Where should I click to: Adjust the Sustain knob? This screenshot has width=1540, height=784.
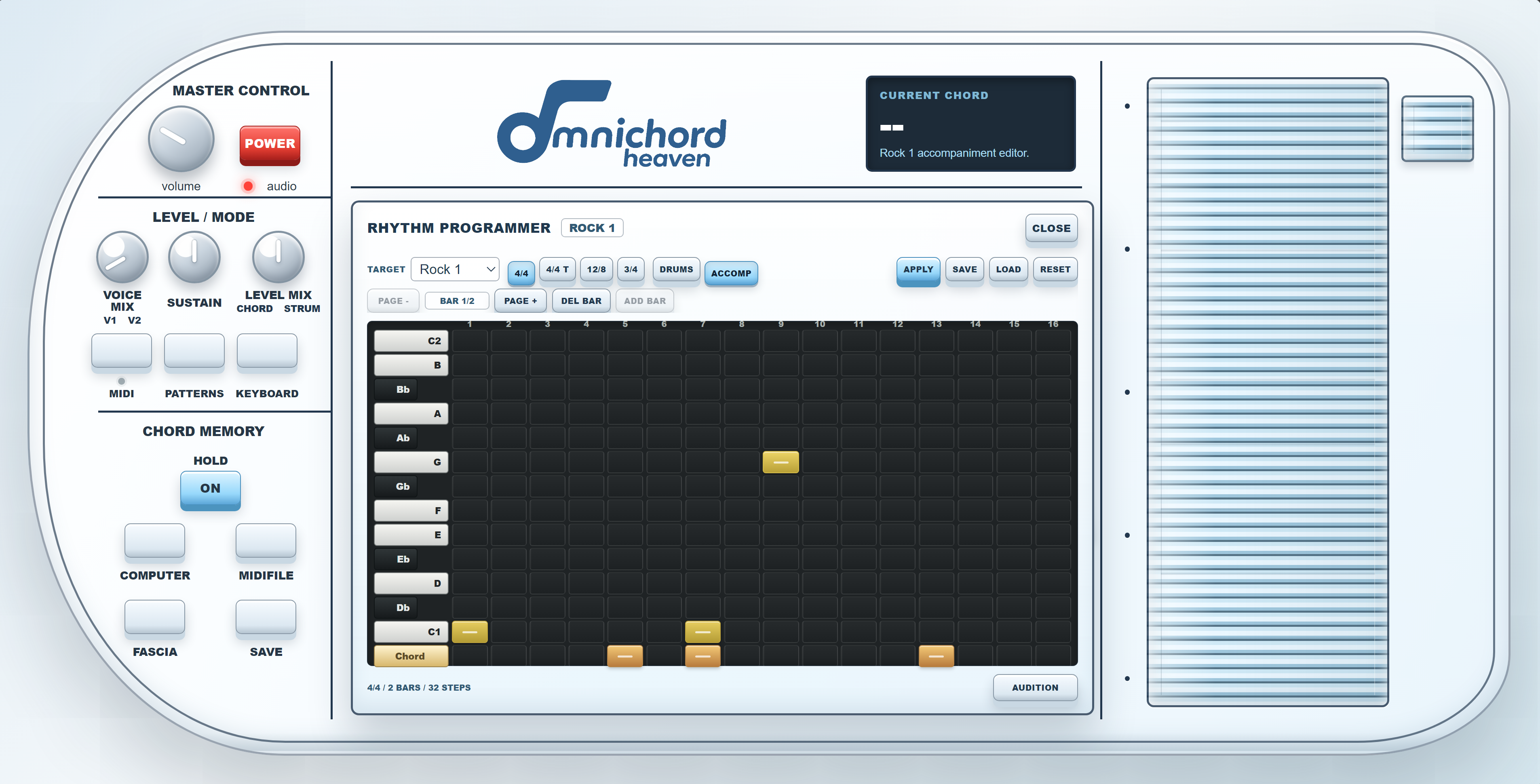click(x=194, y=257)
